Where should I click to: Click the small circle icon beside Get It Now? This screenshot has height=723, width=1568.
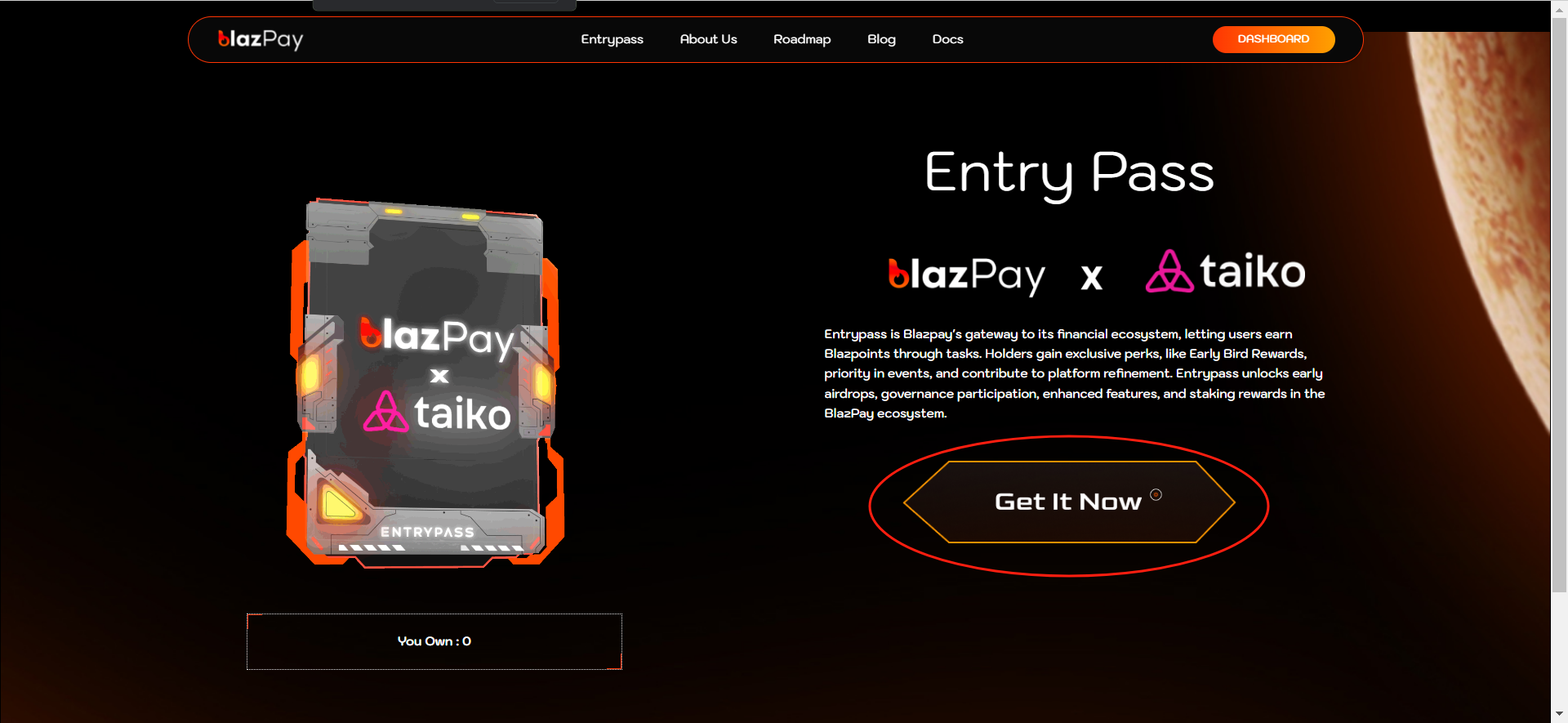(x=1156, y=494)
